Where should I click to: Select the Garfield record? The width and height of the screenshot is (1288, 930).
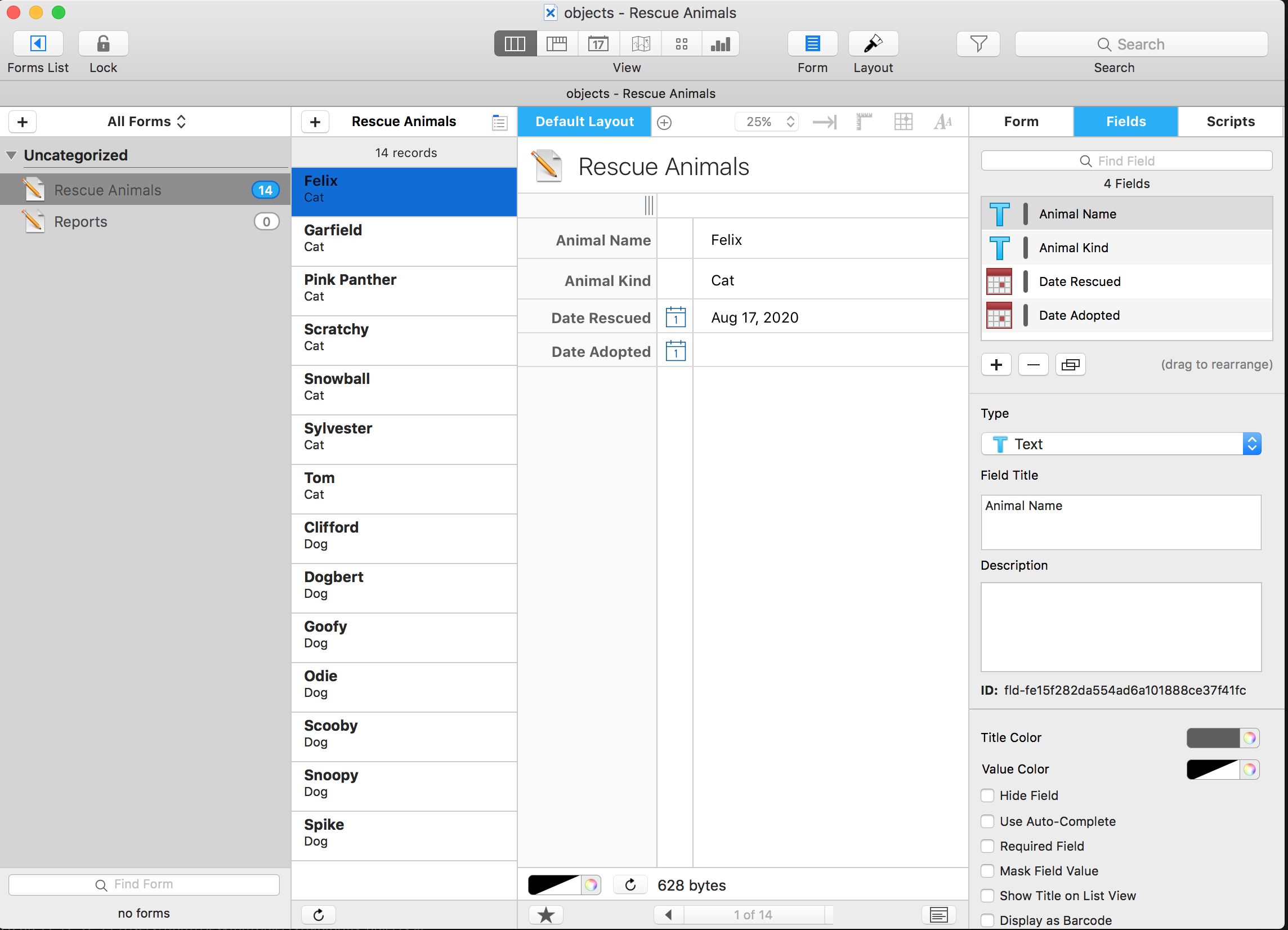point(404,238)
